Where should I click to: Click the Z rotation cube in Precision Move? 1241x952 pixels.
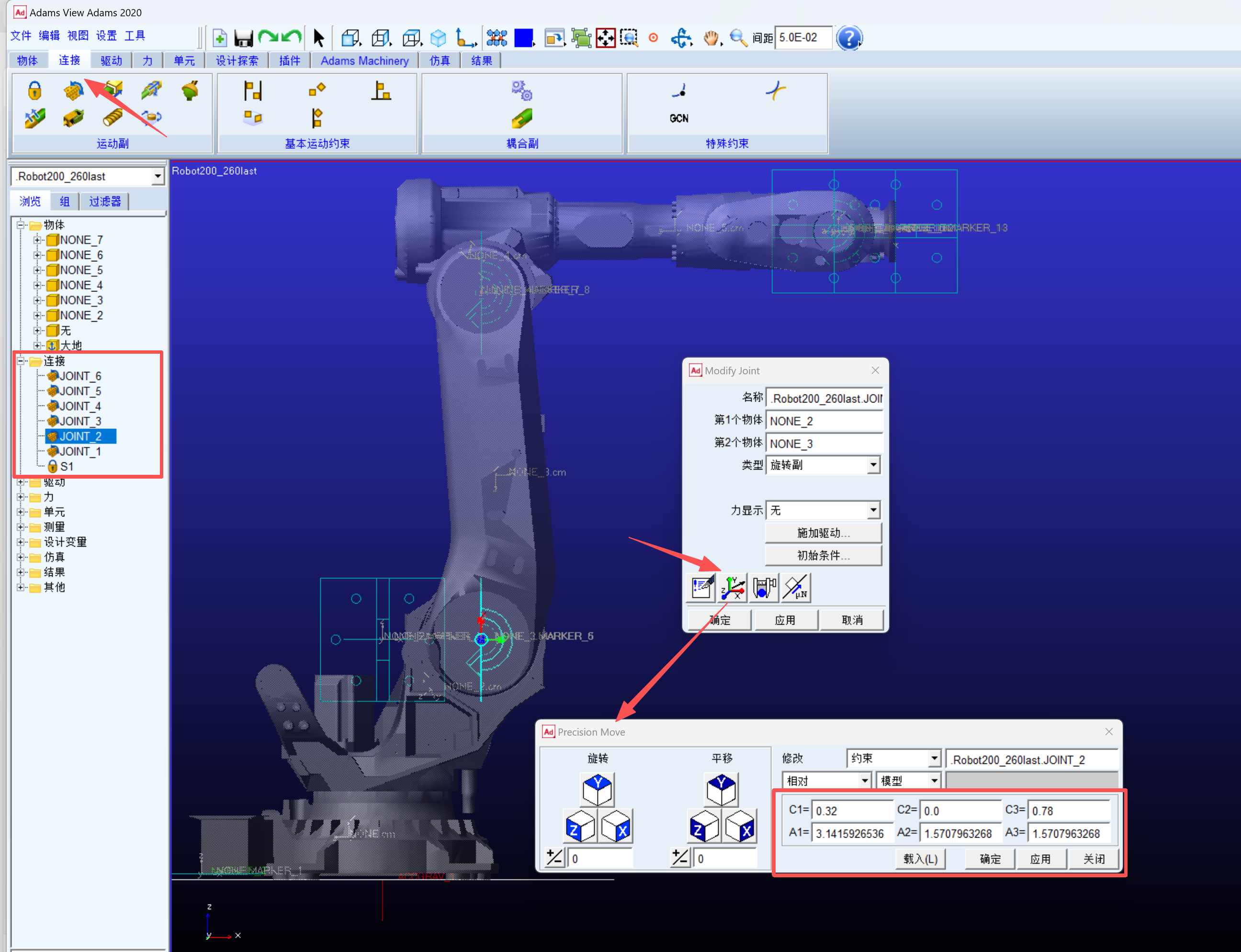point(580,827)
